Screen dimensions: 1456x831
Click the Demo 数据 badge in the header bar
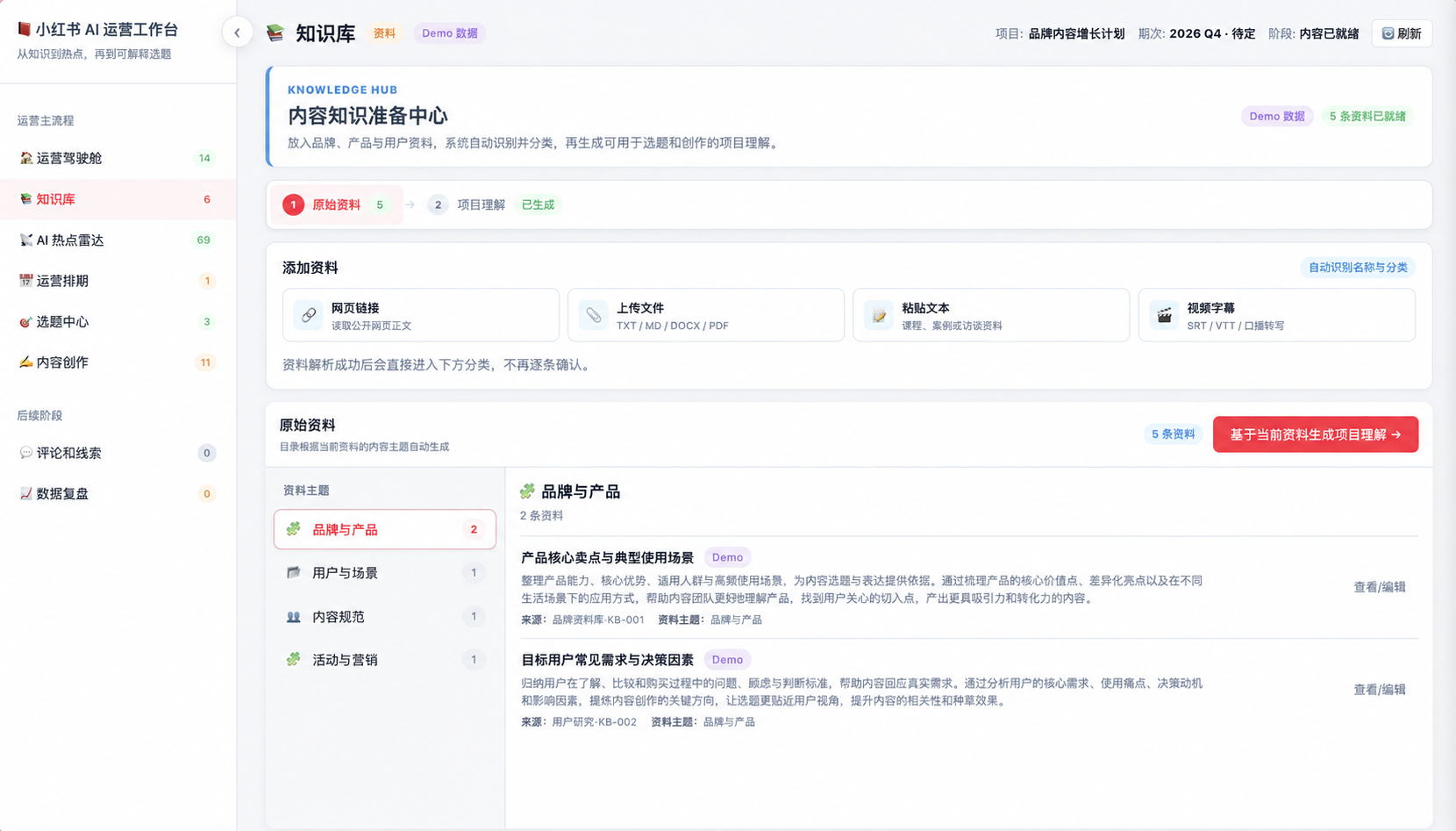coord(450,33)
